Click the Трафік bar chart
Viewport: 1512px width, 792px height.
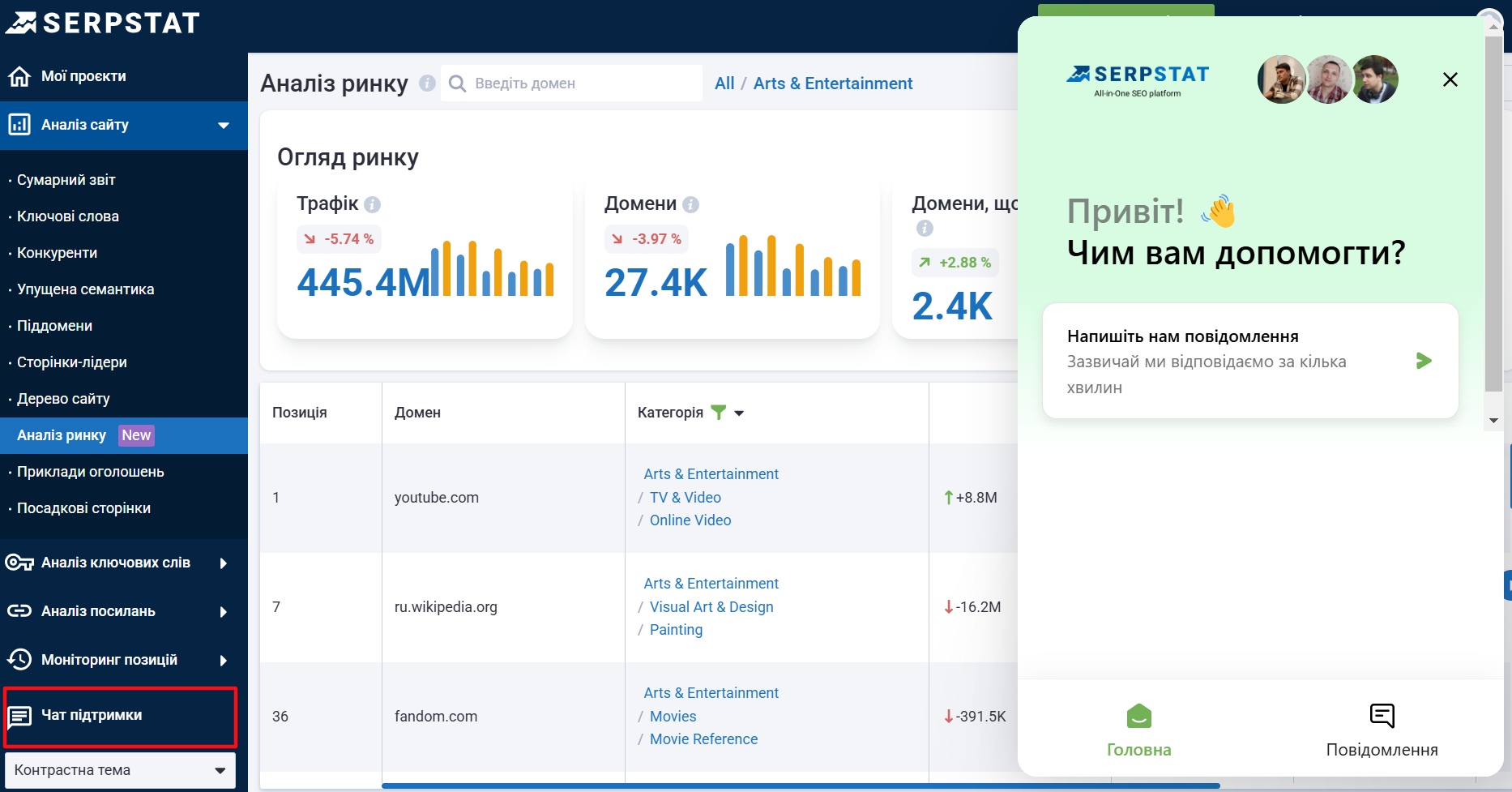[493, 268]
